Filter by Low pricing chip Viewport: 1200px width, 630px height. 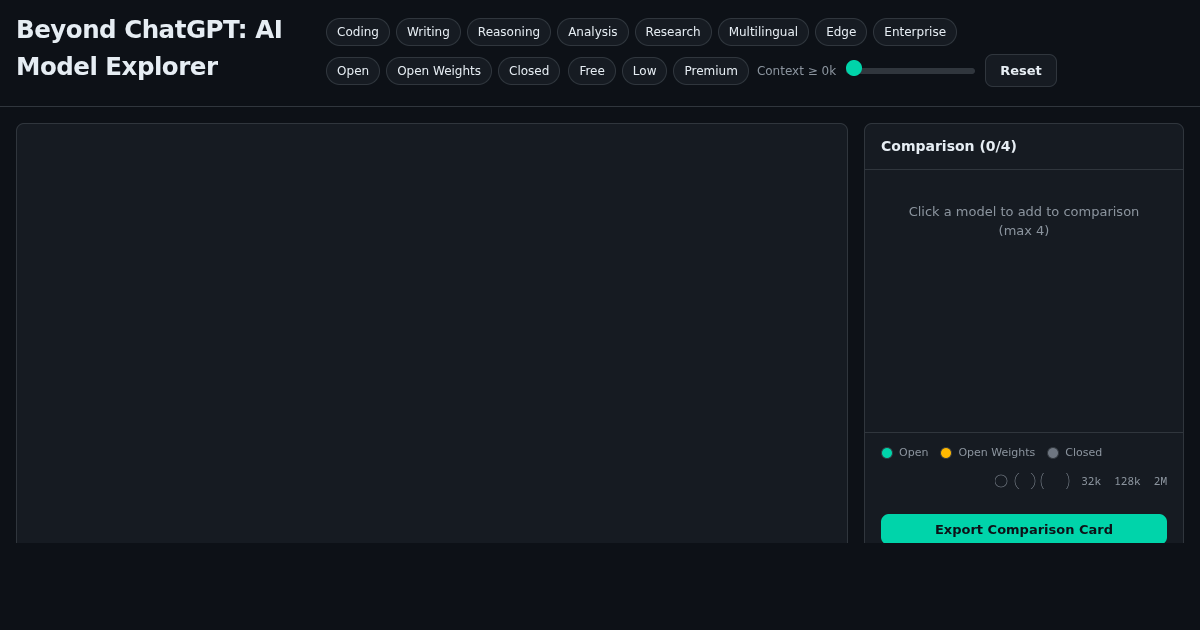click(x=644, y=71)
